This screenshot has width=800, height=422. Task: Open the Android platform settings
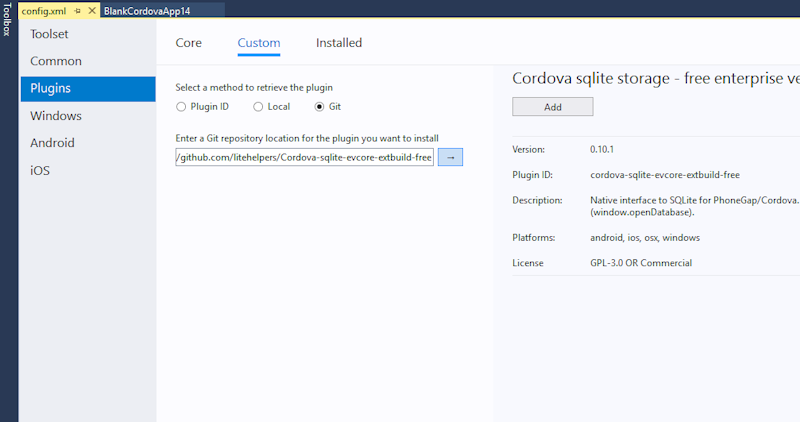pos(52,143)
